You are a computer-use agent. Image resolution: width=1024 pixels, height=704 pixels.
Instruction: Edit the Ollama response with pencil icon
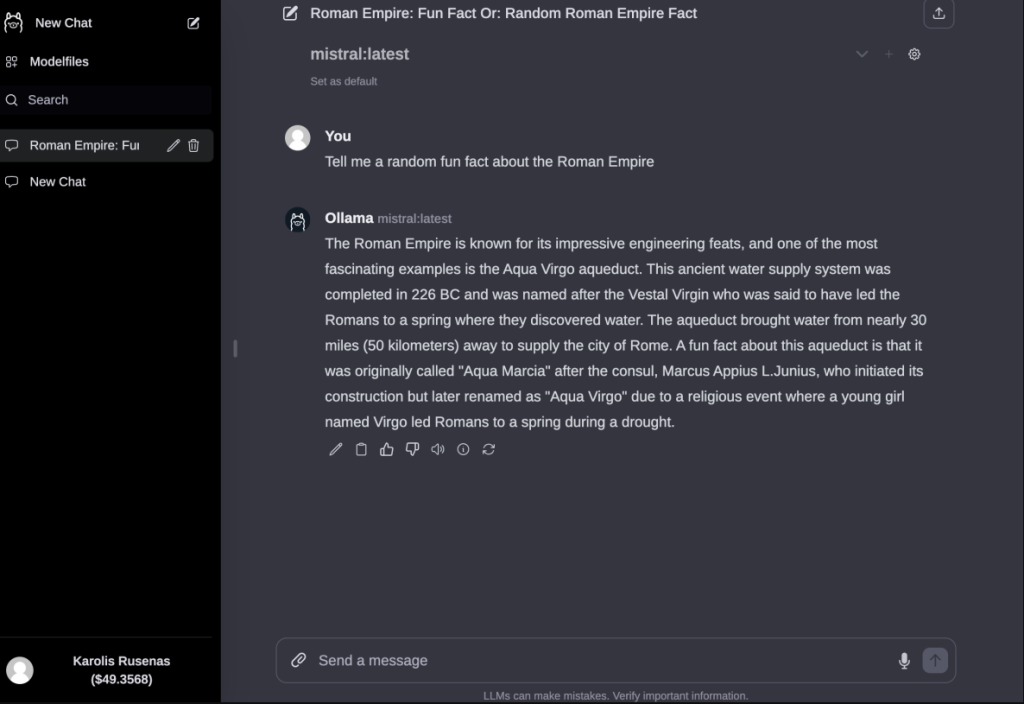336,449
